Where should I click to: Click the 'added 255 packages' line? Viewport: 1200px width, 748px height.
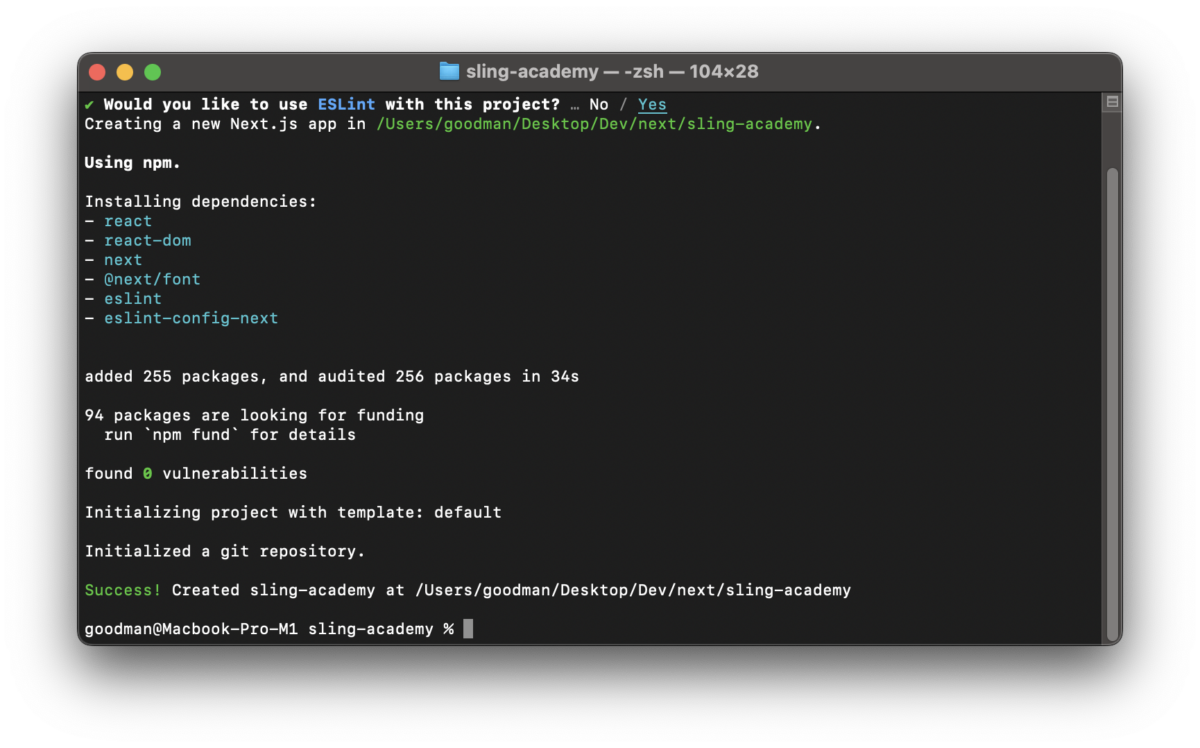pyautogui.click(x=332, y=377)
